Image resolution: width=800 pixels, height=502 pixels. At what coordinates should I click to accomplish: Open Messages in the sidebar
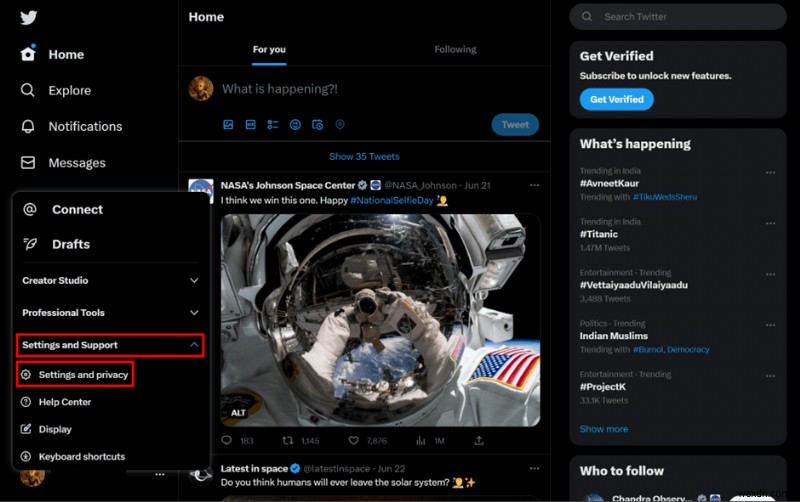point(63,163)
